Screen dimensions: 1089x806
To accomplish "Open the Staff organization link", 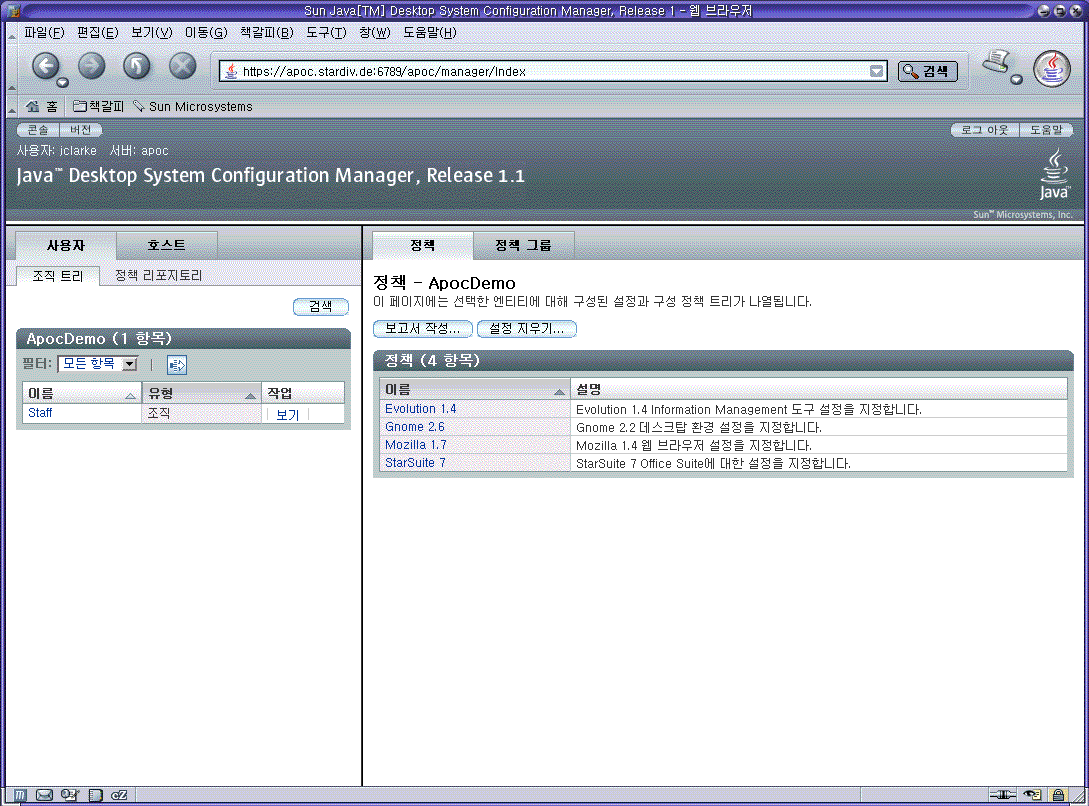I will click(x=40, y=412).
